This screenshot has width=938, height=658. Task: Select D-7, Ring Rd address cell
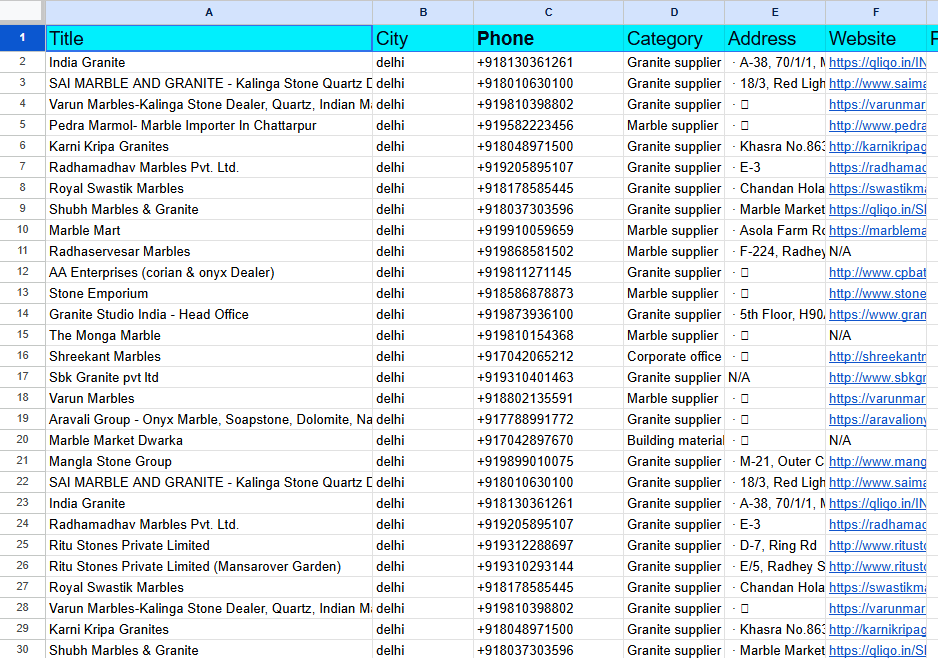(775, 545)
